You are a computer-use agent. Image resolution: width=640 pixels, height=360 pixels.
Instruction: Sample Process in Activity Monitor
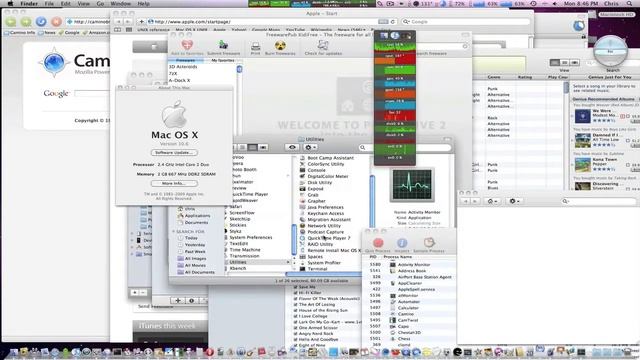pos(429,245)
